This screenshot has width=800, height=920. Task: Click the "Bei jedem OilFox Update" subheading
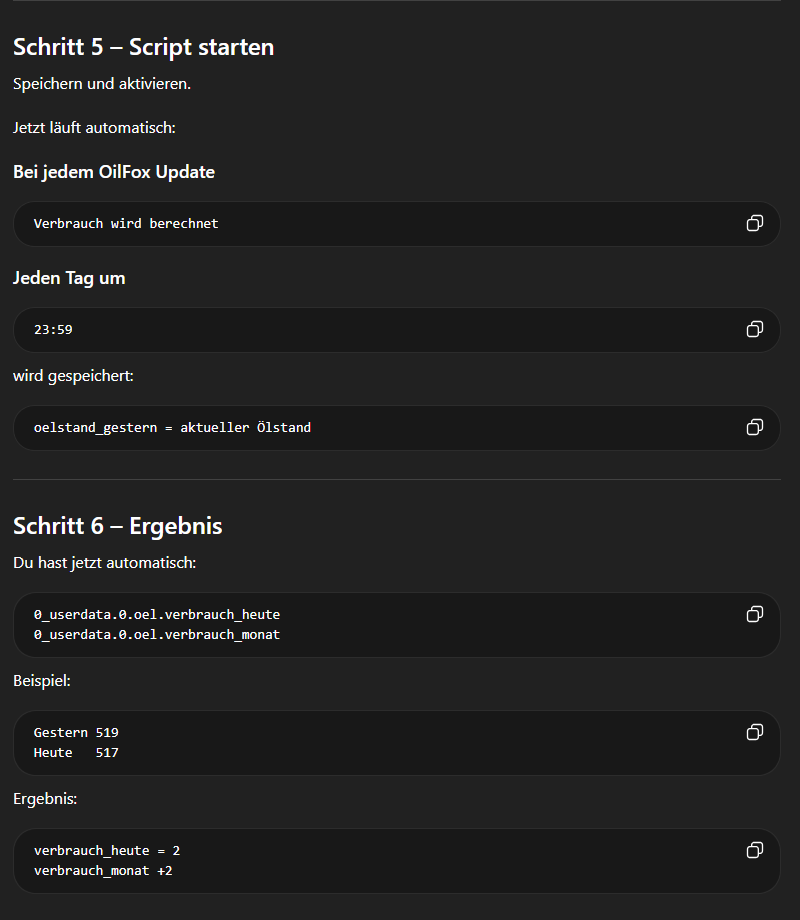pyautogui.click(x=114, y=172)
